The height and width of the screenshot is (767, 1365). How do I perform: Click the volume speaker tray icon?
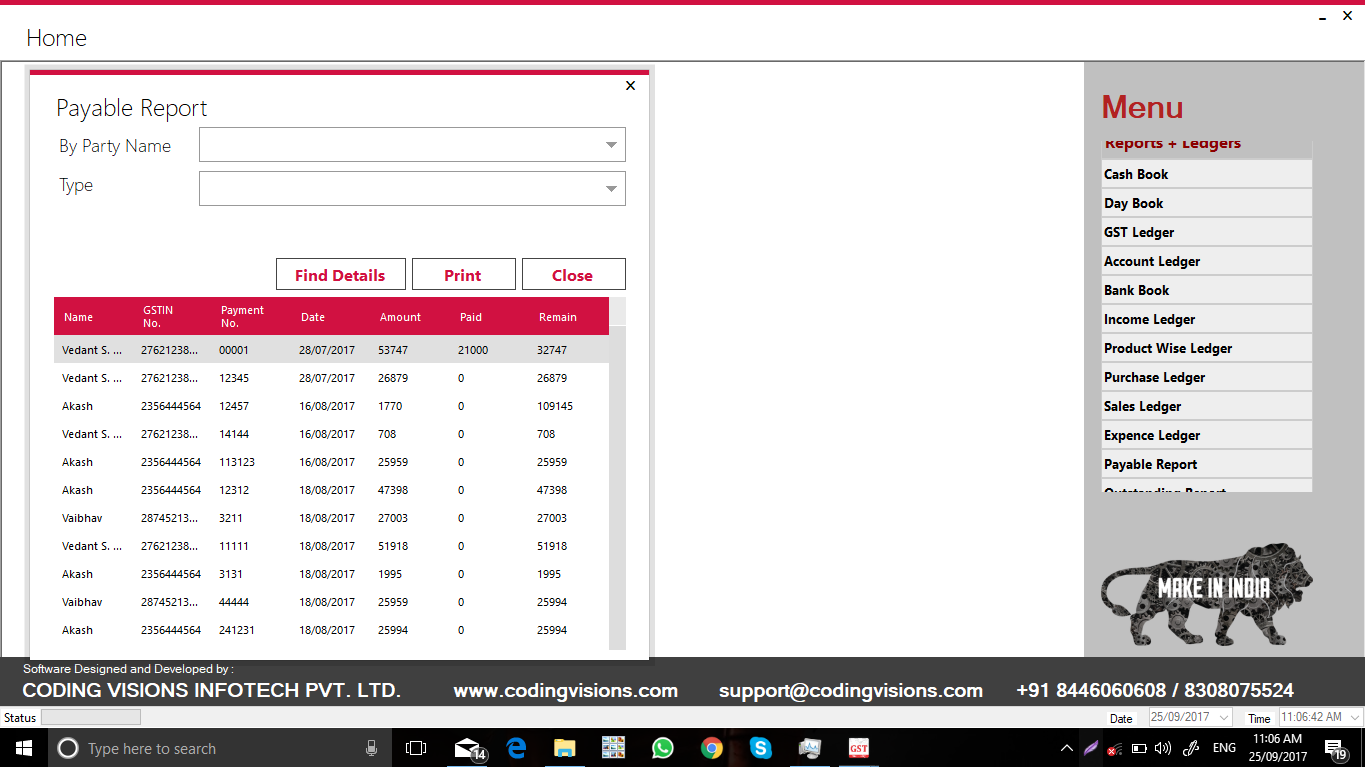click(x=1162, y=748)
